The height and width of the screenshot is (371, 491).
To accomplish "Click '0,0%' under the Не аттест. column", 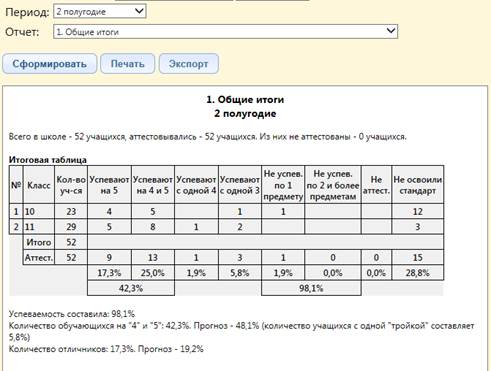I will tap(376, 273).
